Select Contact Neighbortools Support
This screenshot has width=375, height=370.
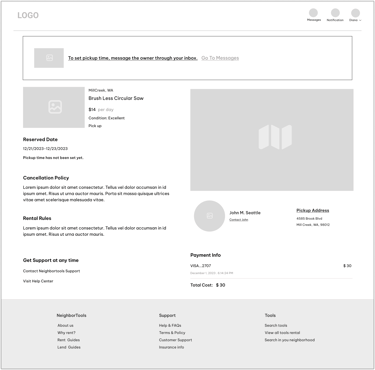click(x=51, y=271)
